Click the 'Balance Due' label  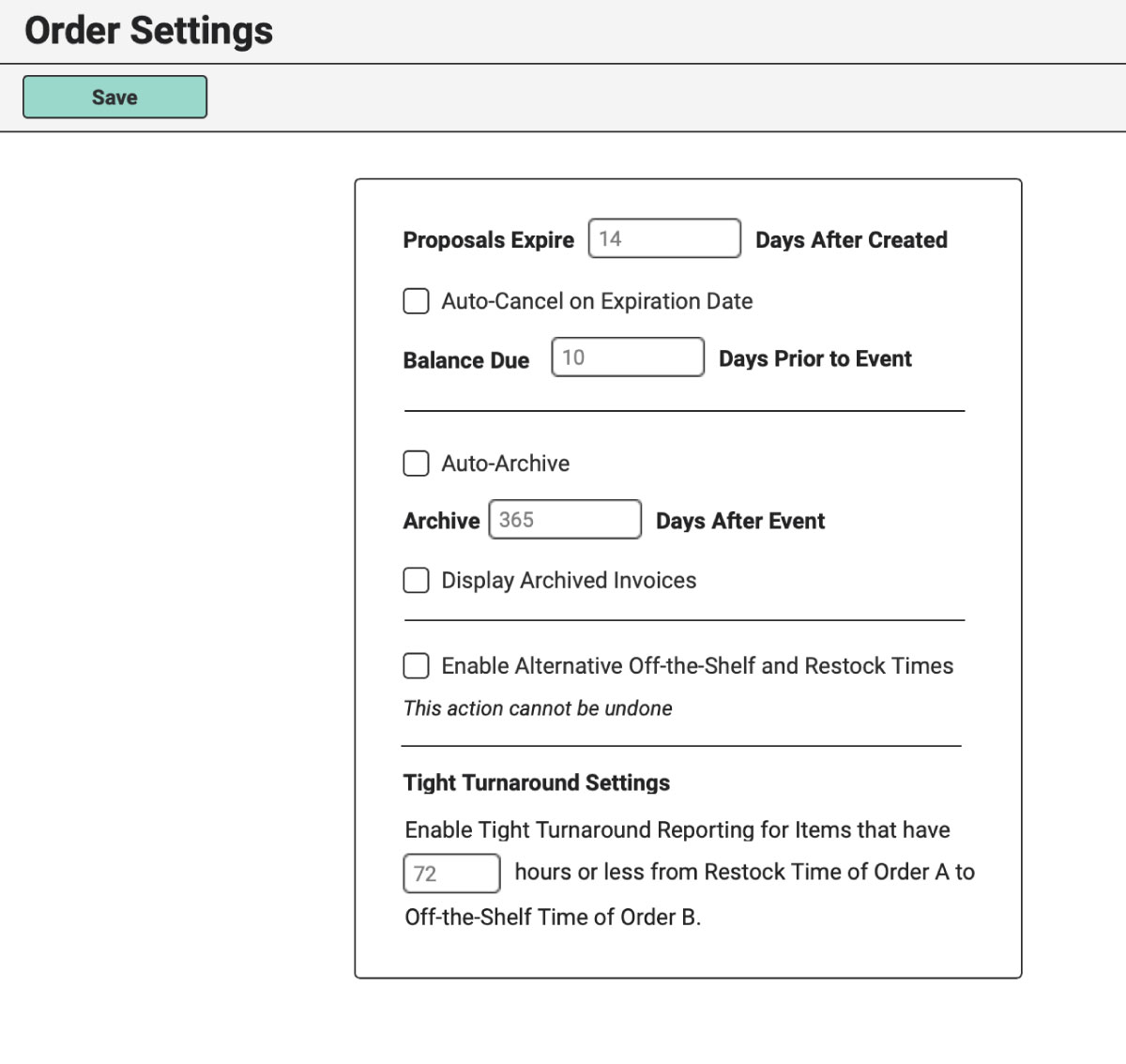466,360
